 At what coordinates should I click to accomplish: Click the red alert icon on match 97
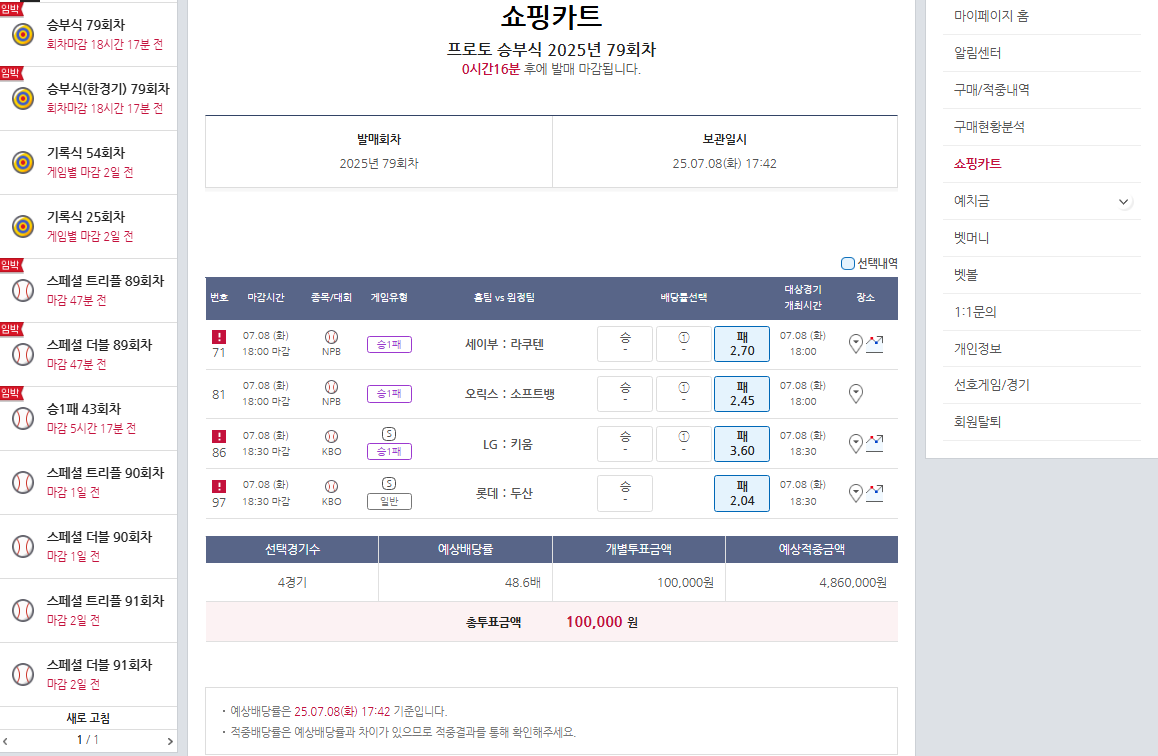[x=219, y=486]
